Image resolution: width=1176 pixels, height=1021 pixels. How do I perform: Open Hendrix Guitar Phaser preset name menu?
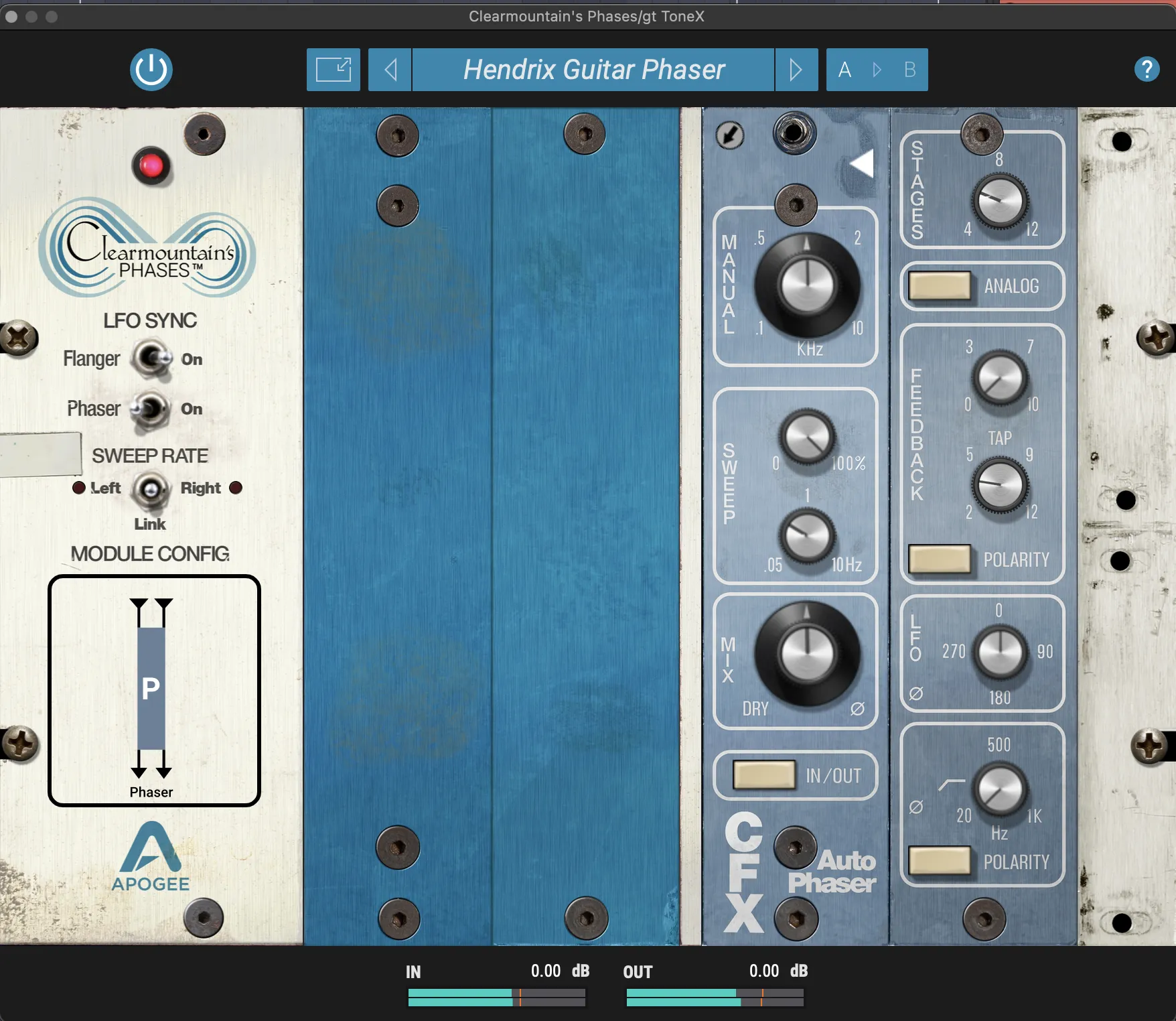click(593, 70)
